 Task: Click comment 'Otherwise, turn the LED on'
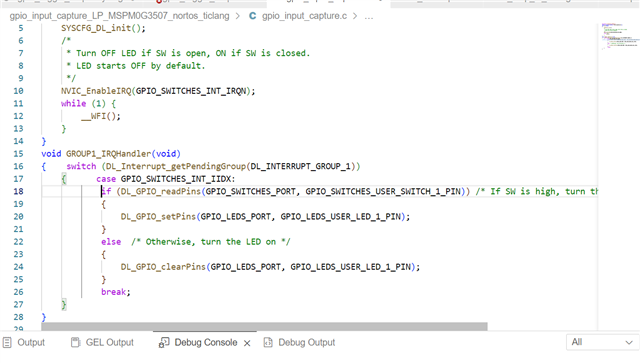[211, 242]
